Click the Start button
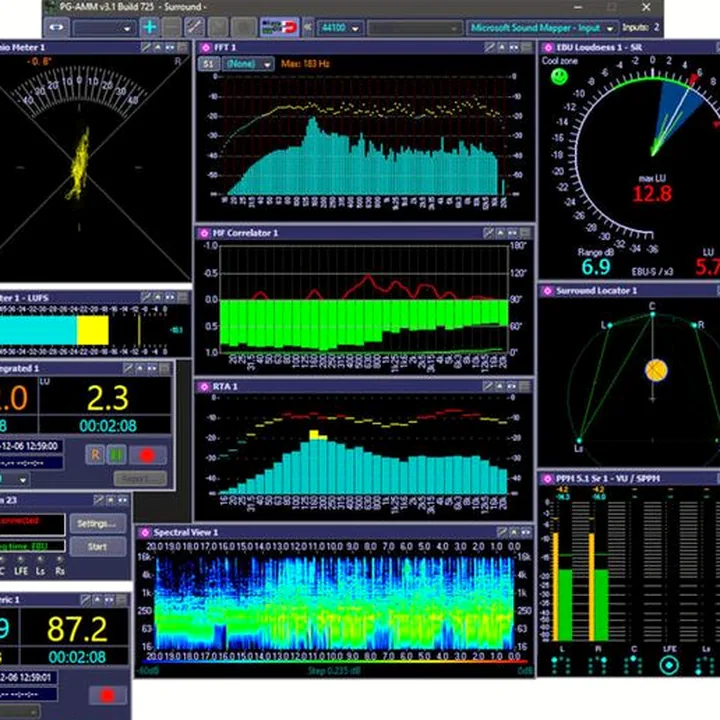The image size is (720, 720). coord(98,547)
